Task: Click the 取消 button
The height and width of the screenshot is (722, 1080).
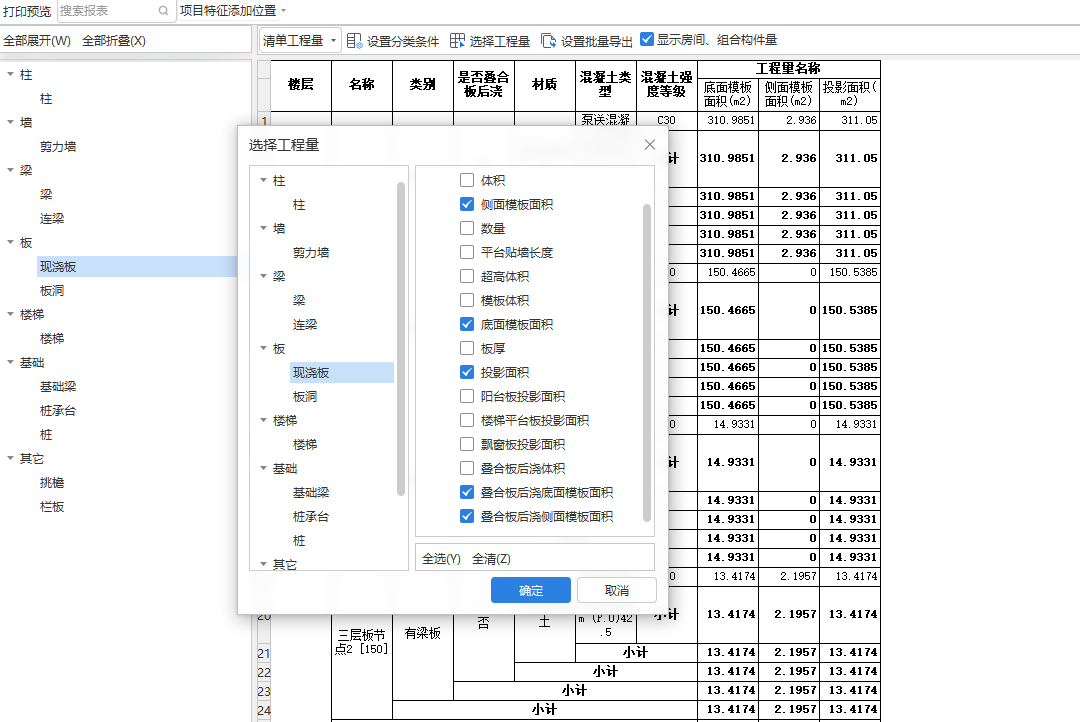Action: 616,590
